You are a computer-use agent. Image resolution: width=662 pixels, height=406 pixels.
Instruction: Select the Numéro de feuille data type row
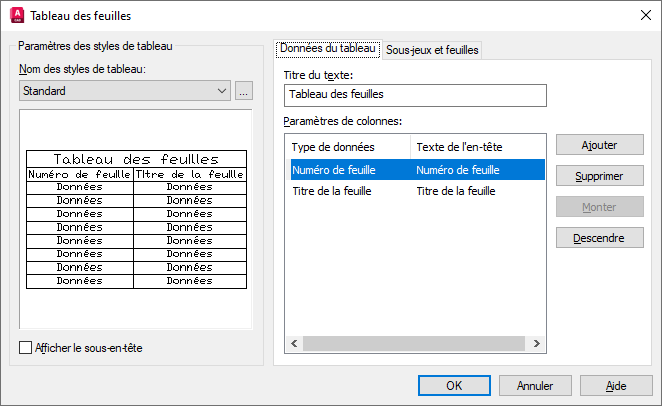tap(350, 170)
